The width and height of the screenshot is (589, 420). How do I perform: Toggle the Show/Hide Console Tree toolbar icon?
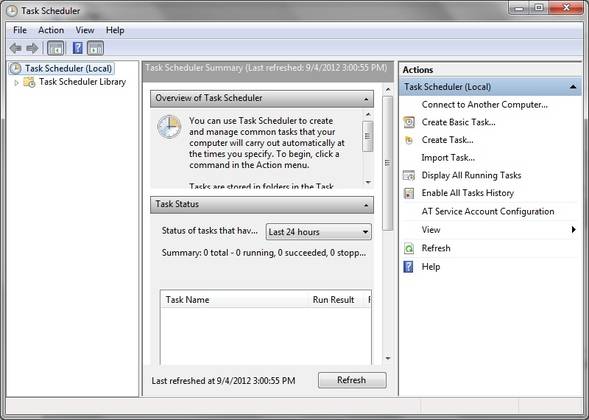point(56,48)
